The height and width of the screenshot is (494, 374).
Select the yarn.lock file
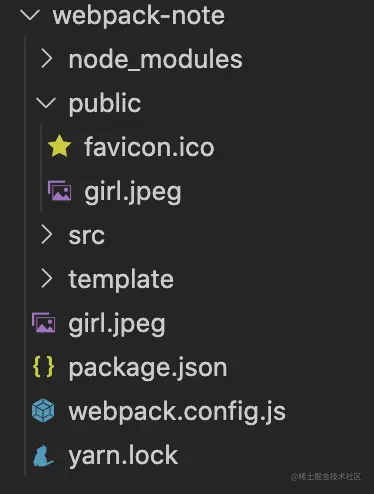point(123,456)
